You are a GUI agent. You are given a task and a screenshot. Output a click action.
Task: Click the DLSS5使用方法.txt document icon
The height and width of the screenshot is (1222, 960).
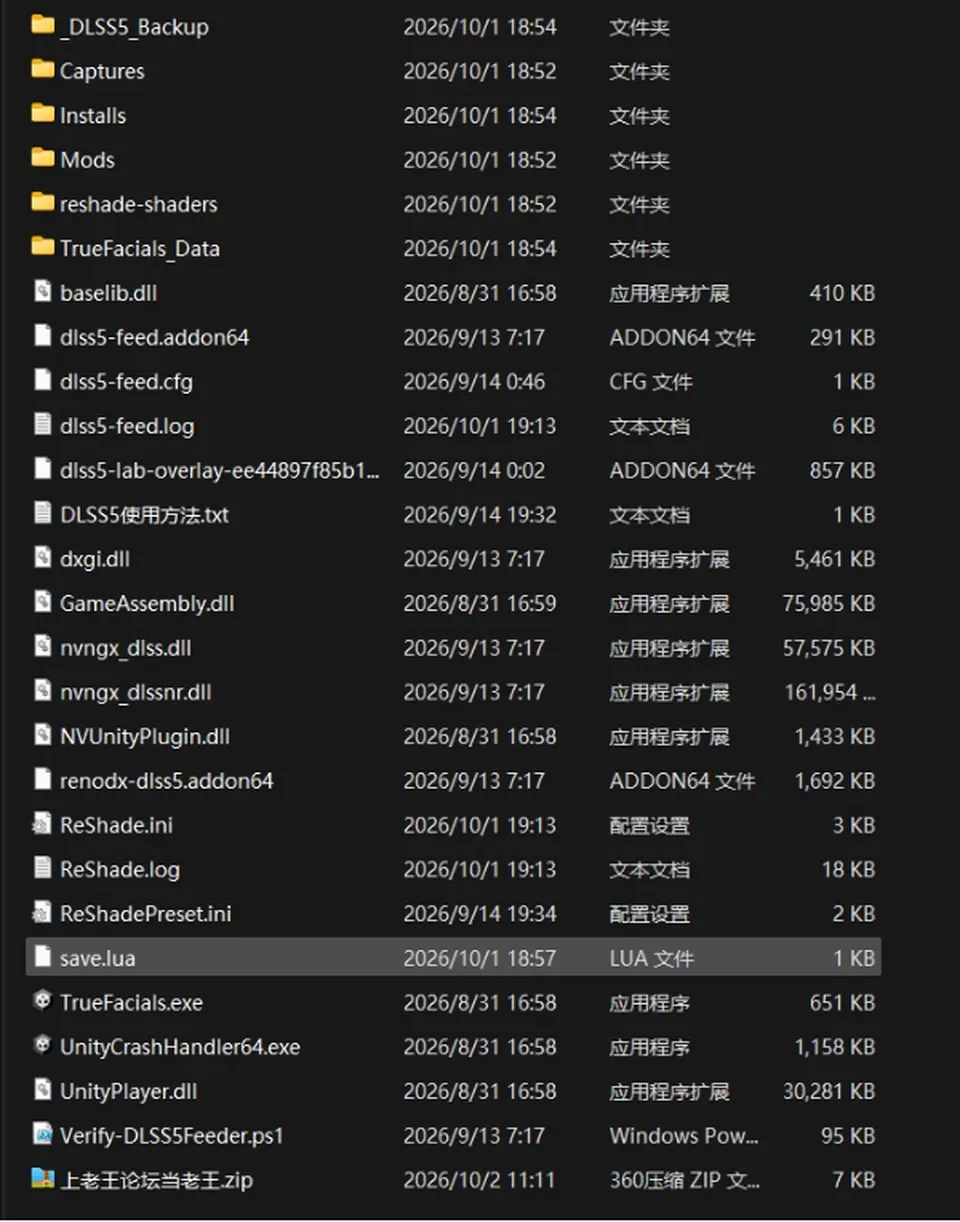[x=42, y=514]
